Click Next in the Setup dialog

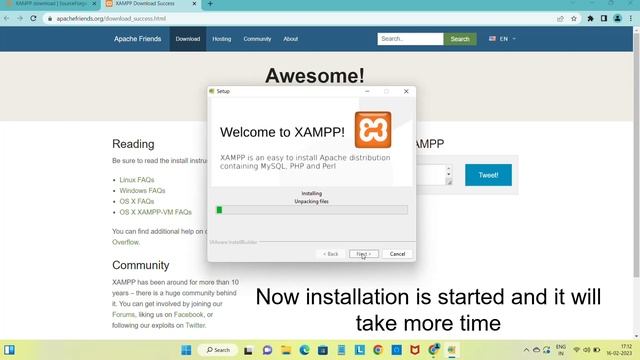click(x=364, y=254)
